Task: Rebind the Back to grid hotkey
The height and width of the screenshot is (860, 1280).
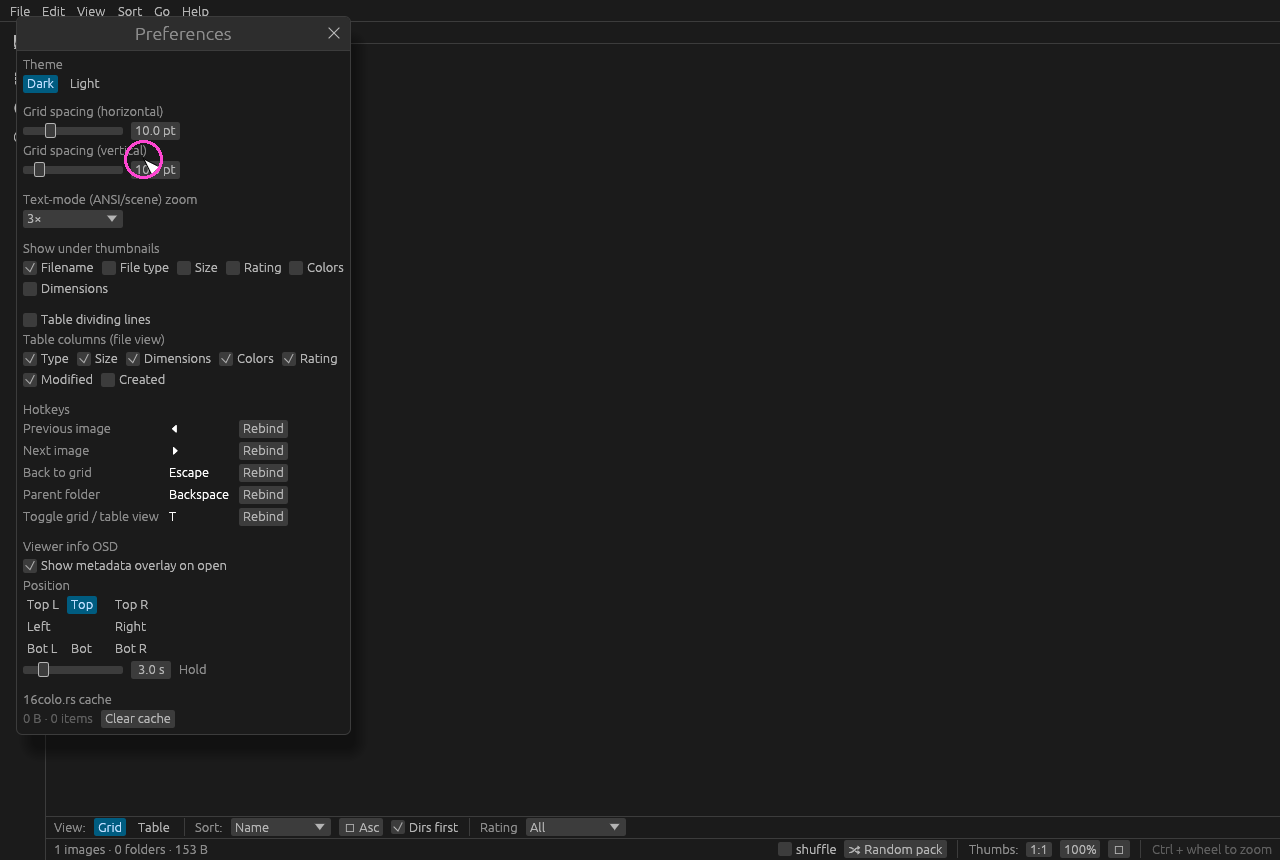Action: click(x=263, y=473)
